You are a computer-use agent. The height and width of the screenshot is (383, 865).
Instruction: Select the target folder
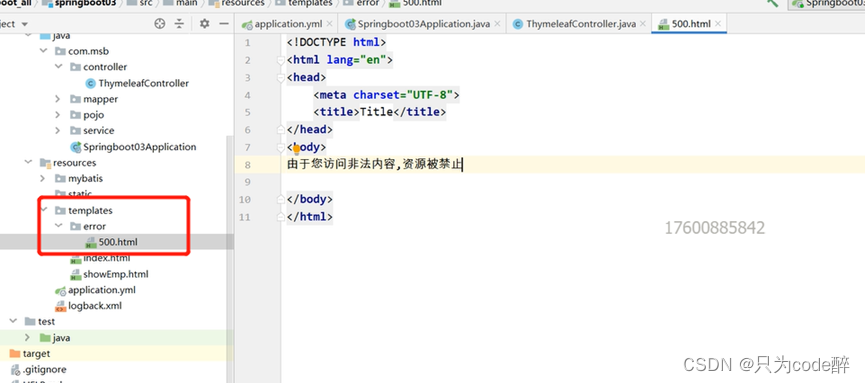pyautogui.click(x=30, y=353)
